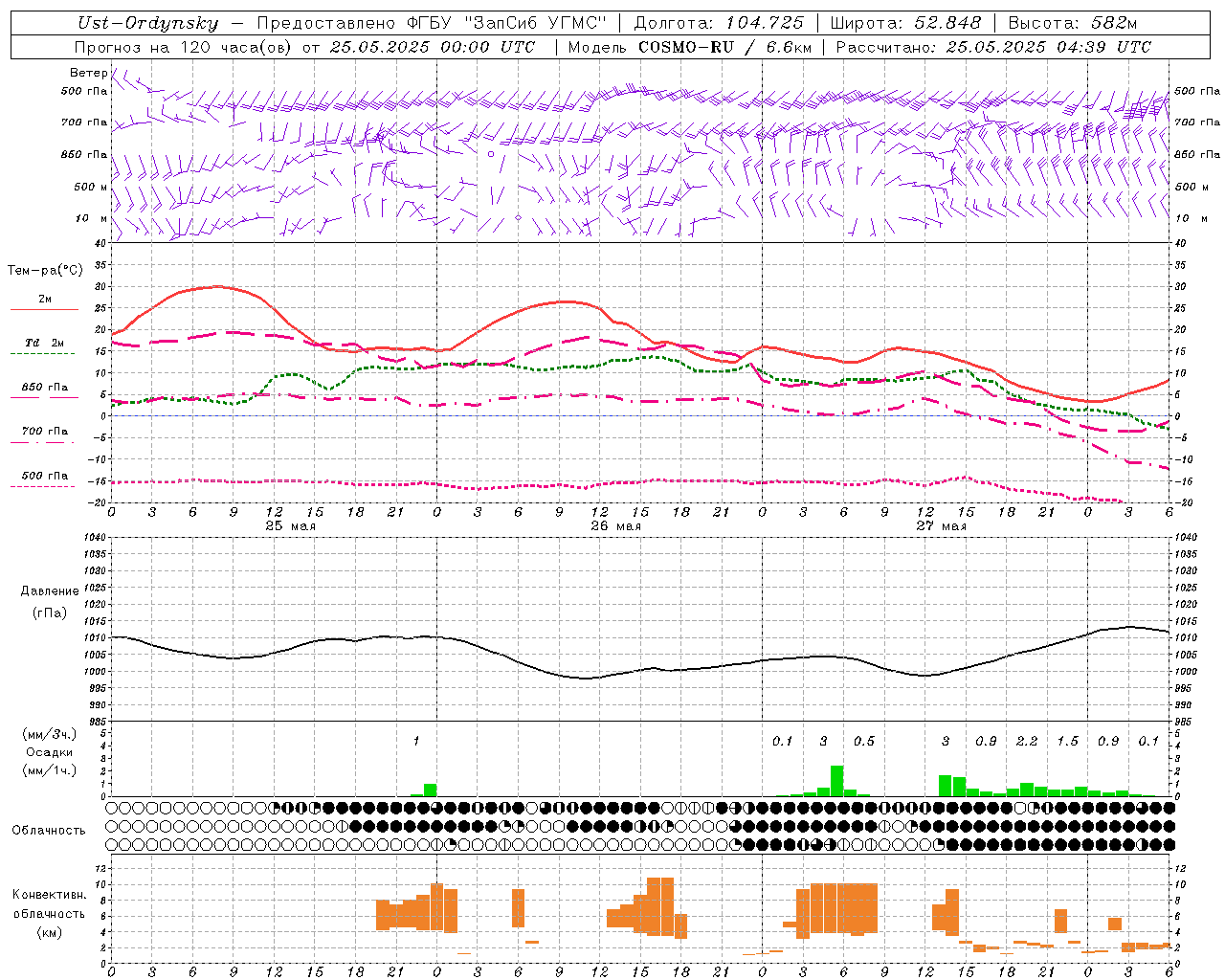Click the 'Ветер' wind panel label

[x=88, y=73]
